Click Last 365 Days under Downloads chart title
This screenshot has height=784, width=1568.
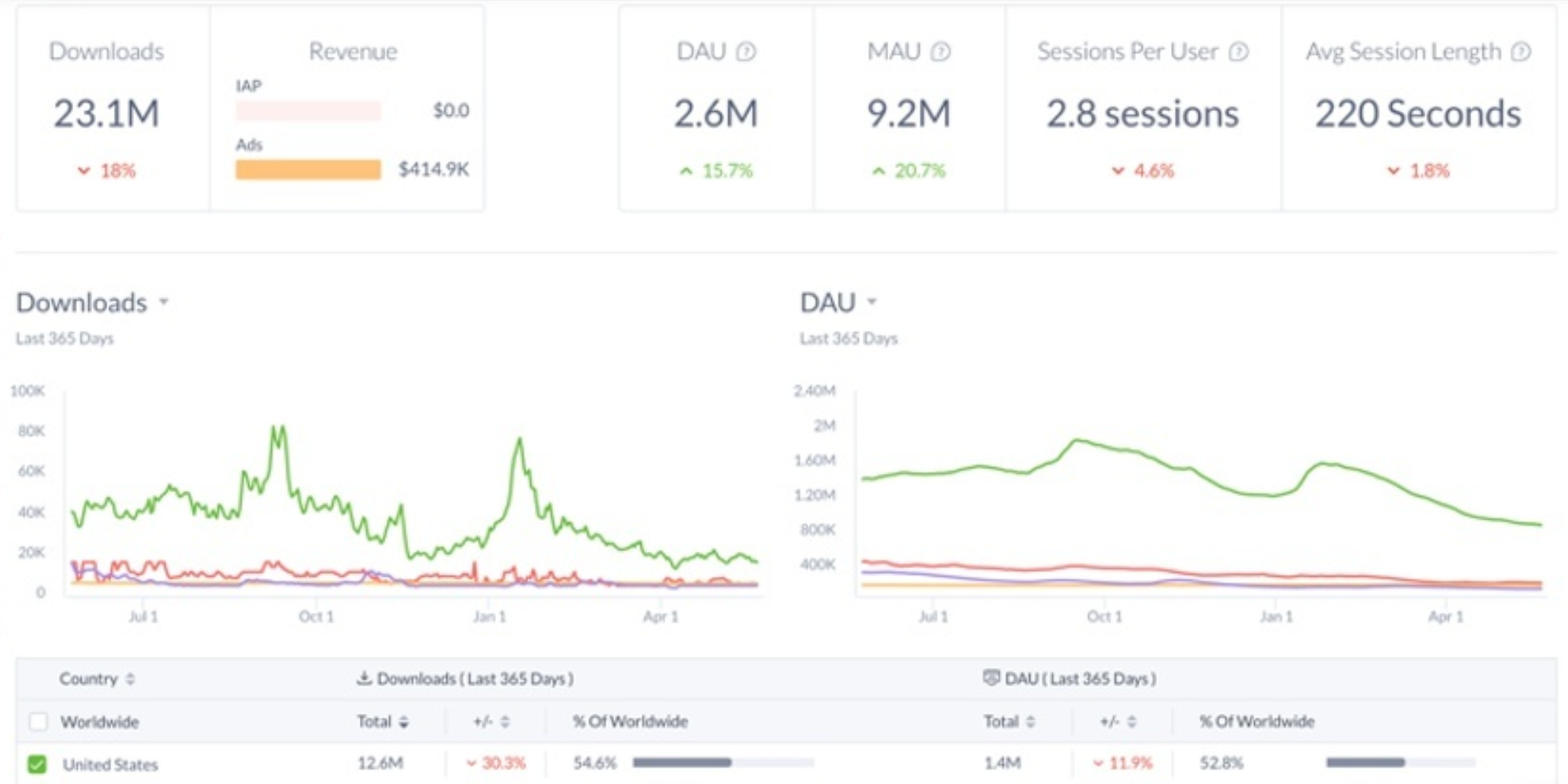point(65,338)
